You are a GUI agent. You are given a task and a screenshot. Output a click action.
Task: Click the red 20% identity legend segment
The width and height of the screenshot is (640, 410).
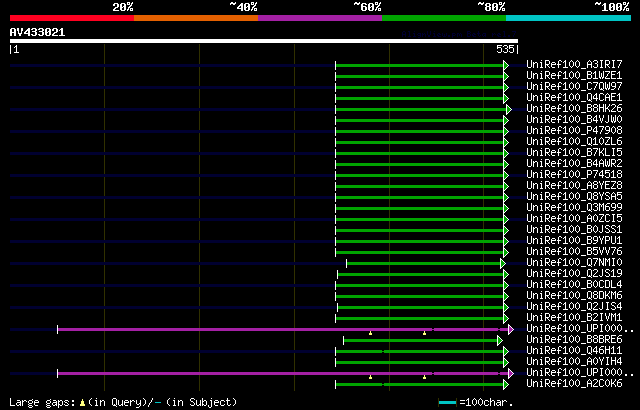(72, 18)
